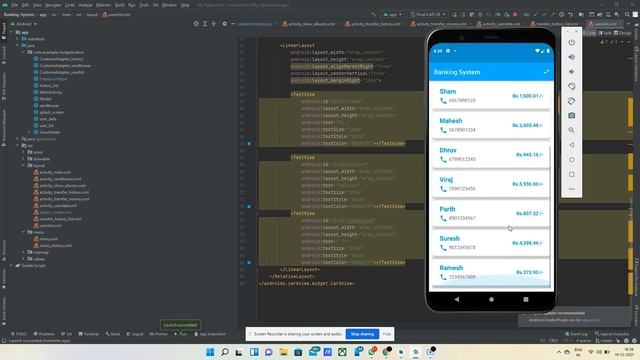Click the Stop sharing button

(362, 334)
